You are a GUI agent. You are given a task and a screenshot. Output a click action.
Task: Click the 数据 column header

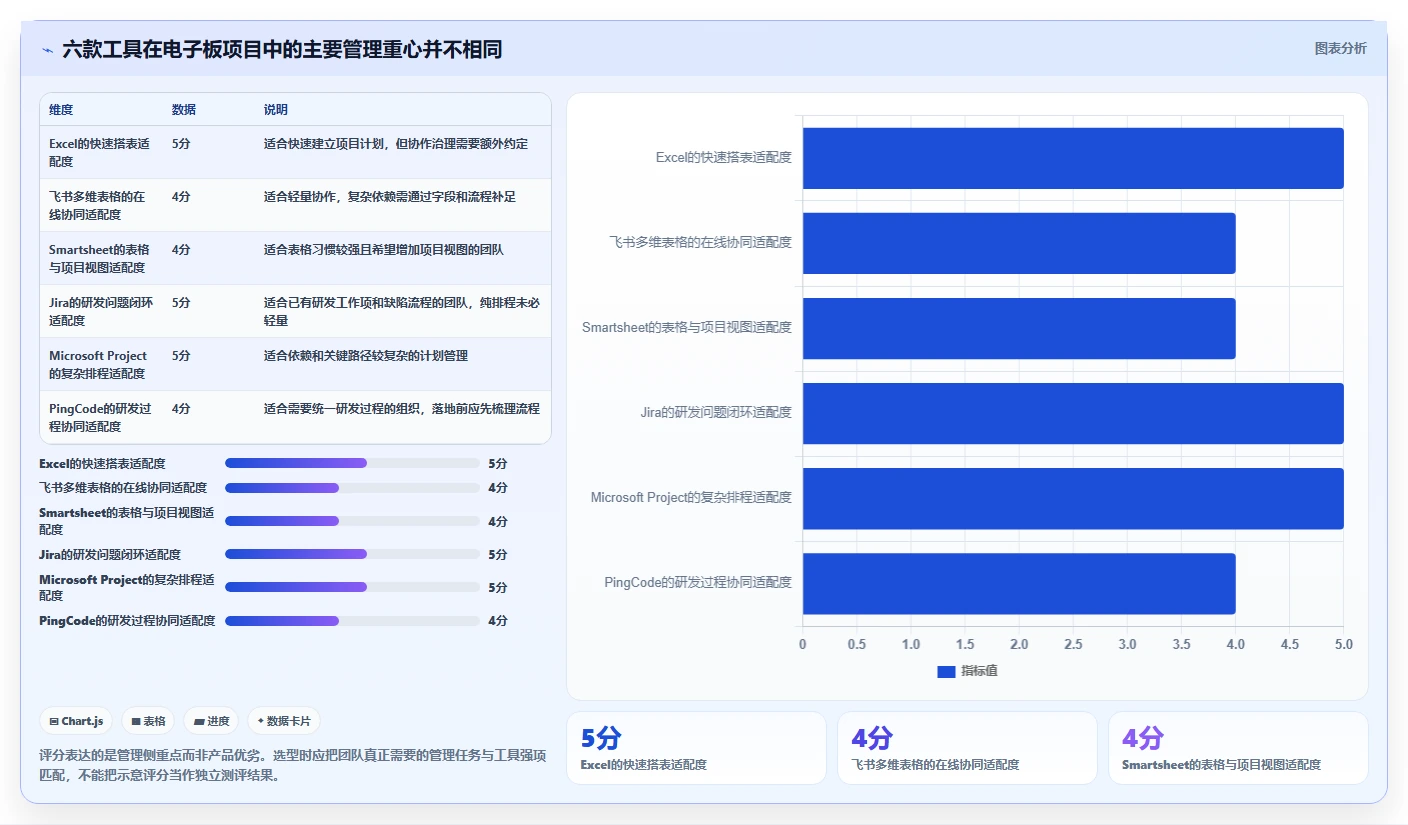[184, 110]
